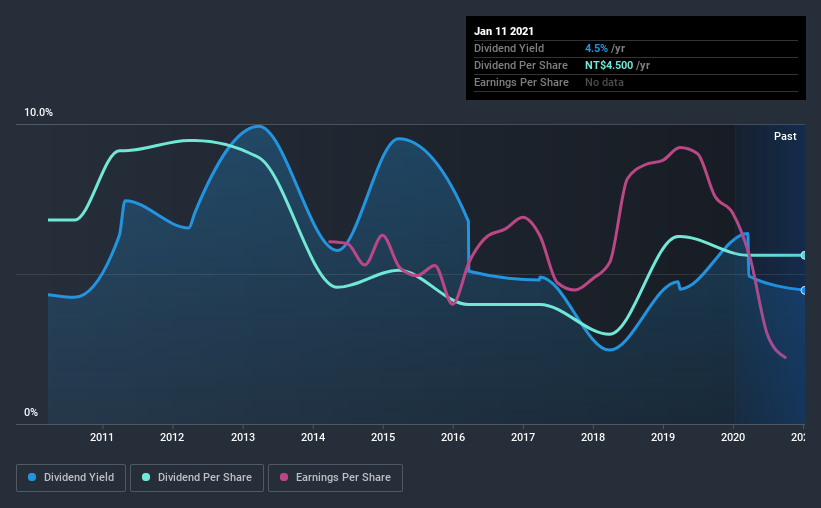The width and height of the screenshot is (821, 508).
Task: Click the tooltip Earnings Per Share row label
Action: click(521, 82)
